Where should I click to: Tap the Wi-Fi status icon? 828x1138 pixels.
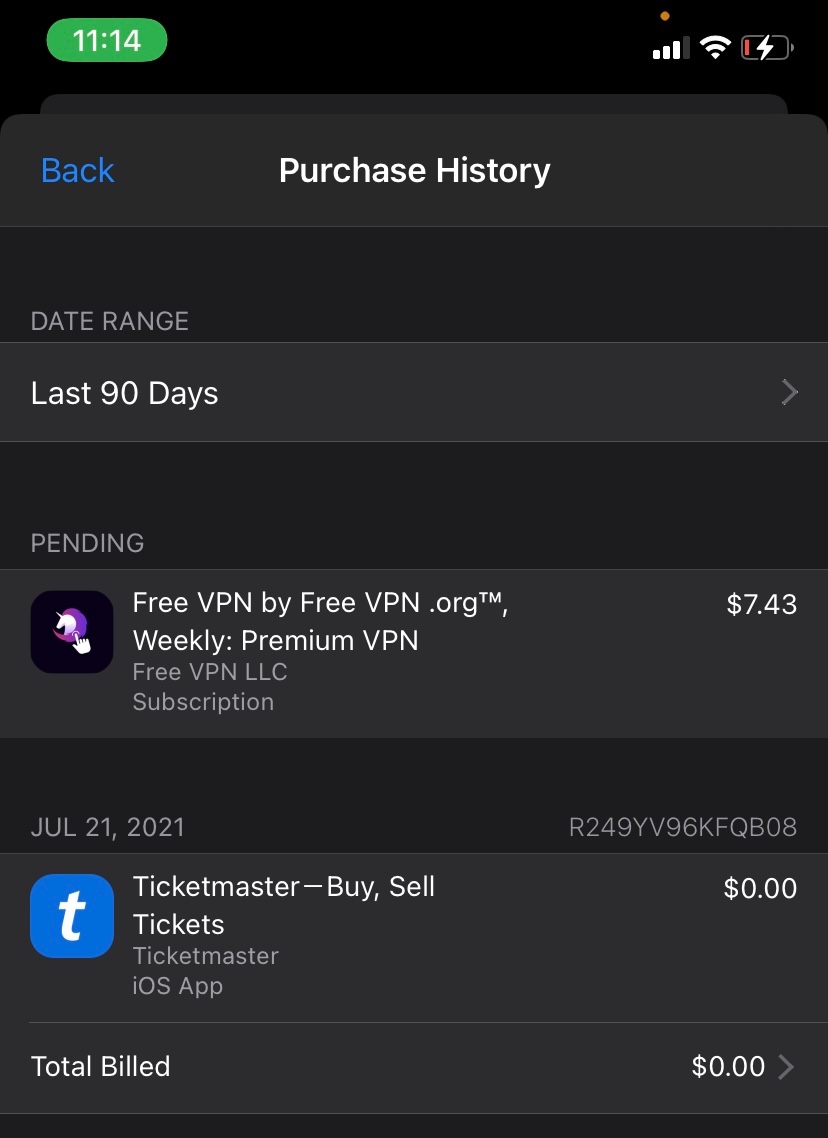pos(715,47)
